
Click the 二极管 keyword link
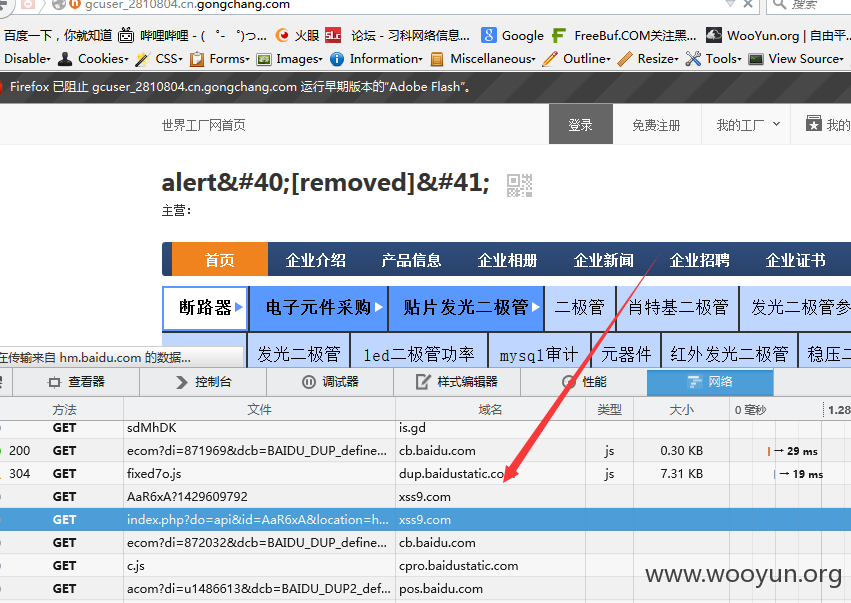[580, 308]
